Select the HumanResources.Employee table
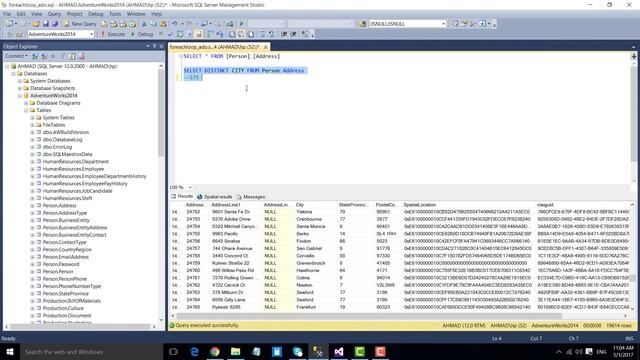 click(73, 169)
